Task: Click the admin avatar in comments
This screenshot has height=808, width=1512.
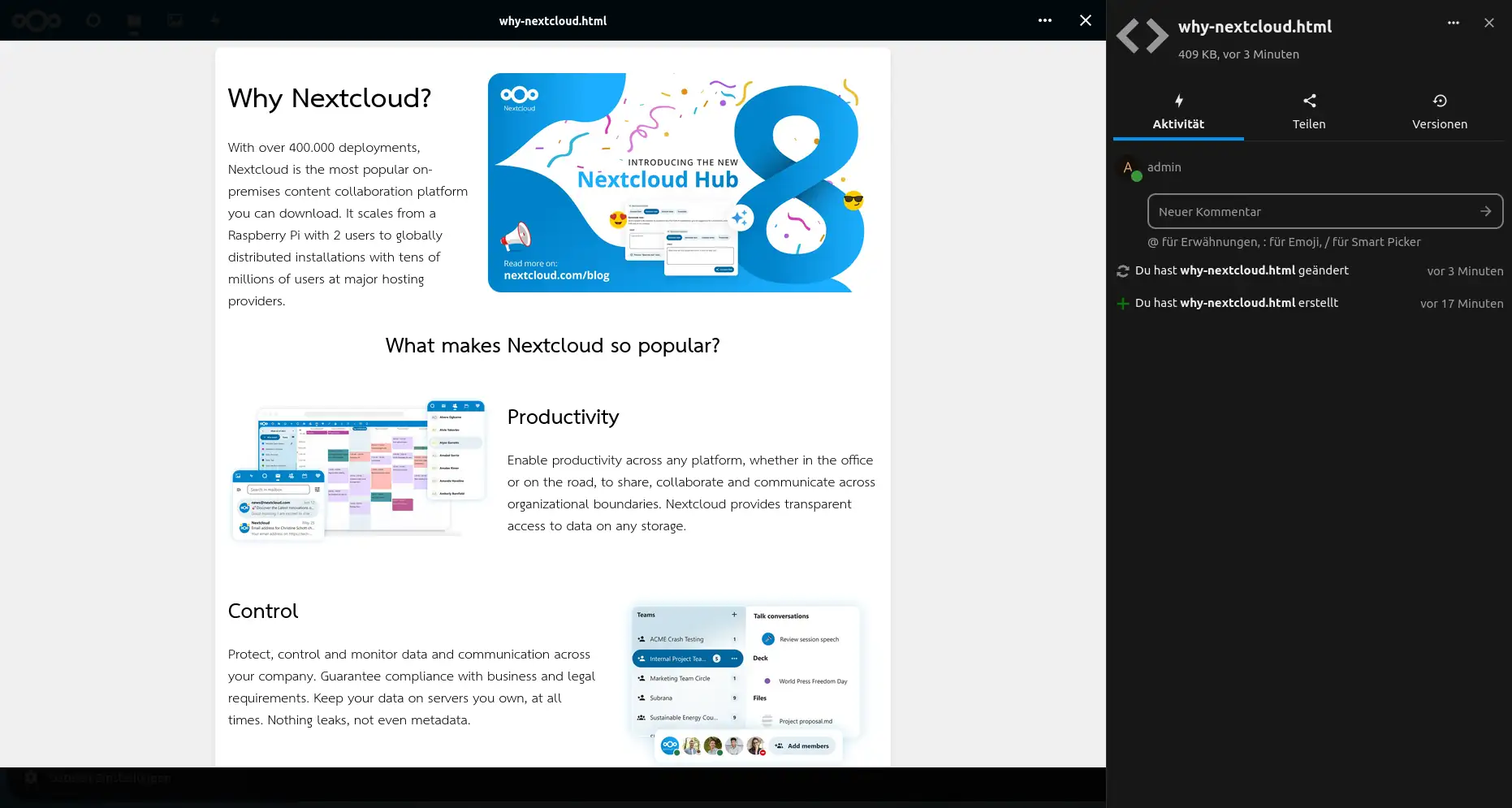Action: point(1128,168)
